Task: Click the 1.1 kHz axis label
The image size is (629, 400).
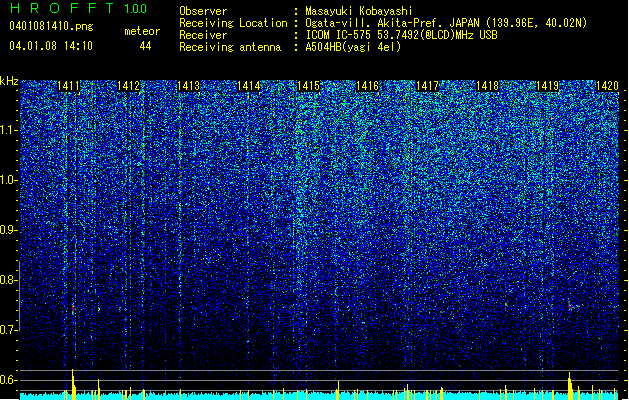Action: [8, 130]
